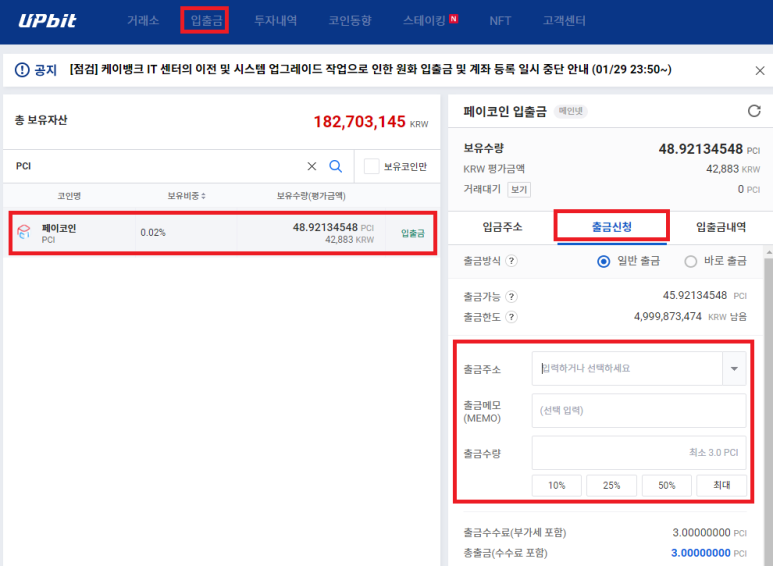
Task: Set withdrawal amount to 10%
Action: point(557,485)
